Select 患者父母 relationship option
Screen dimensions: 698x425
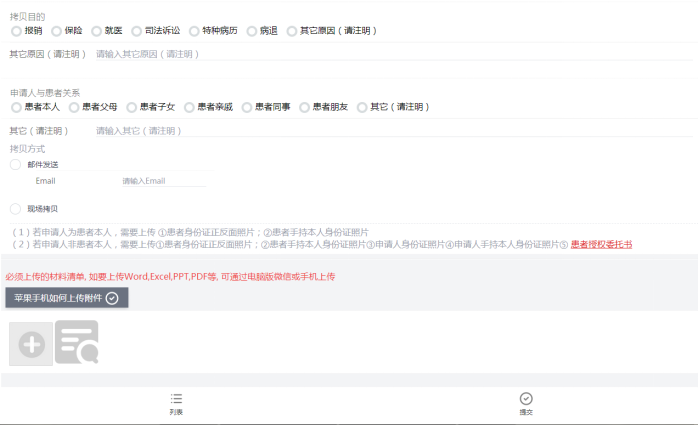click(x=74, y=107)
